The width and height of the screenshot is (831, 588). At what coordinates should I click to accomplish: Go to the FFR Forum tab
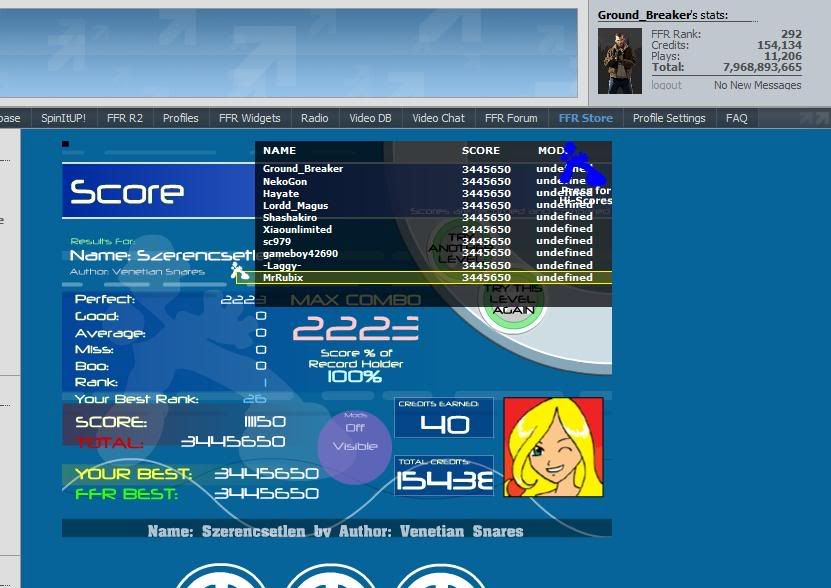pyautogui.click(x=511, y=118)
